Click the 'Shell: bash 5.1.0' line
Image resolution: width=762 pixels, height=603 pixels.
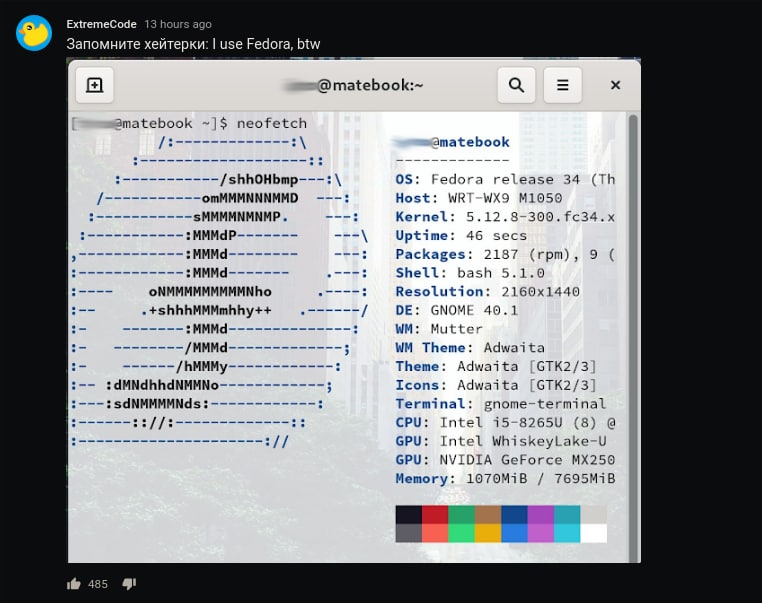tap(470, 273)
